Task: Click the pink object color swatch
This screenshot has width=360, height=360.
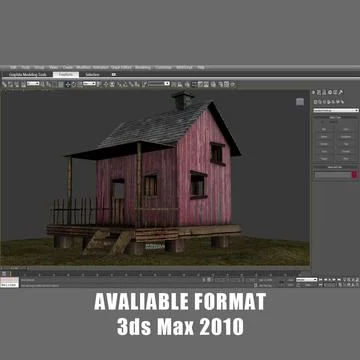Action: coord(354,175)
